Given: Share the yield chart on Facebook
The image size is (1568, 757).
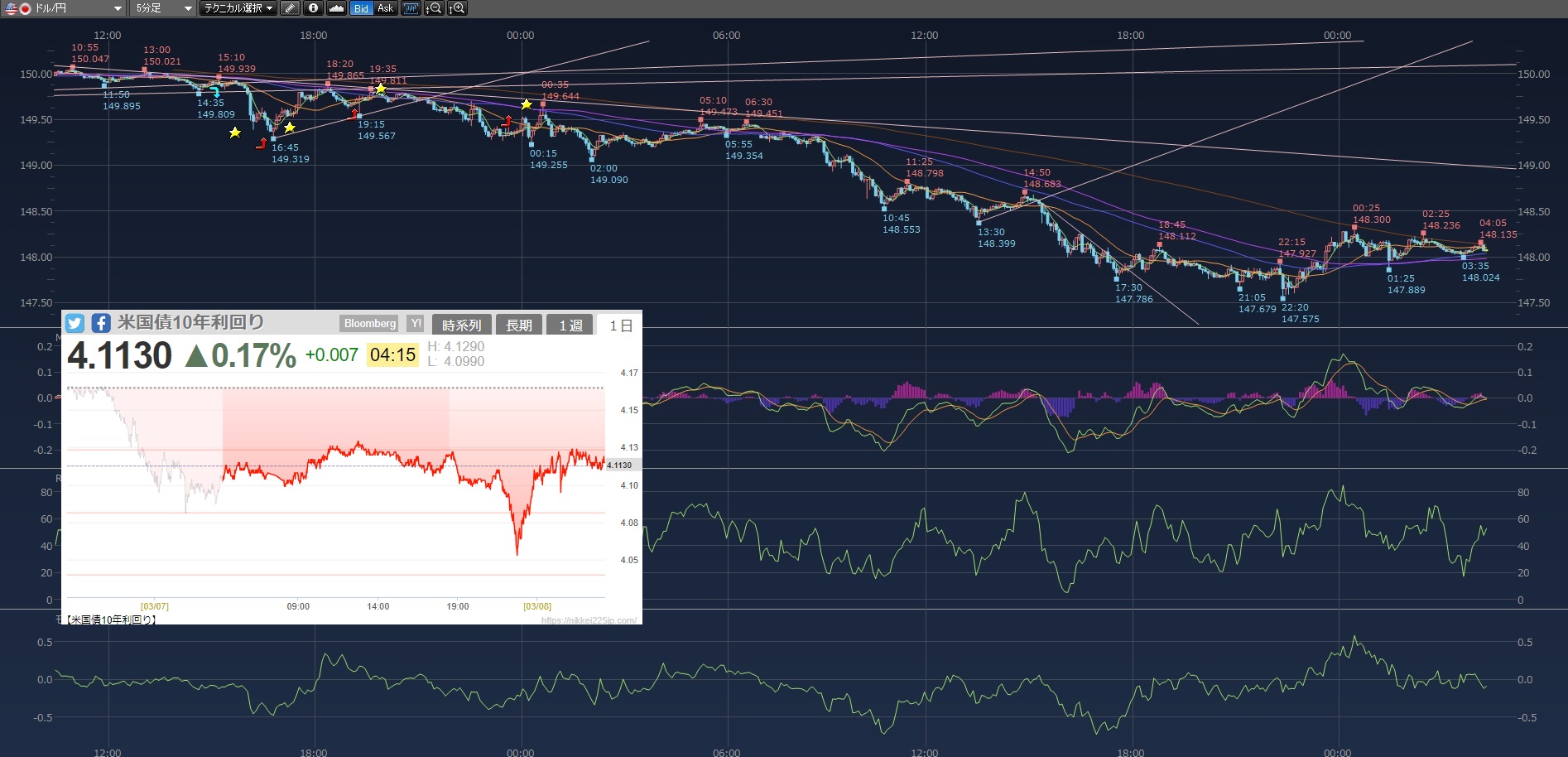Looking at the screenshot, I should point(101,323).
